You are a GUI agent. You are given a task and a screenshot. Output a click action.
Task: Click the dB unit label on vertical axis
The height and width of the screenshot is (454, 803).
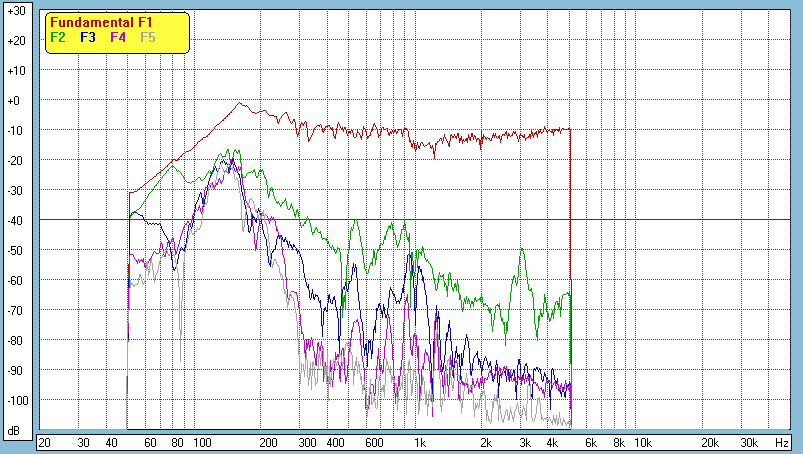(x=15, y=431)
